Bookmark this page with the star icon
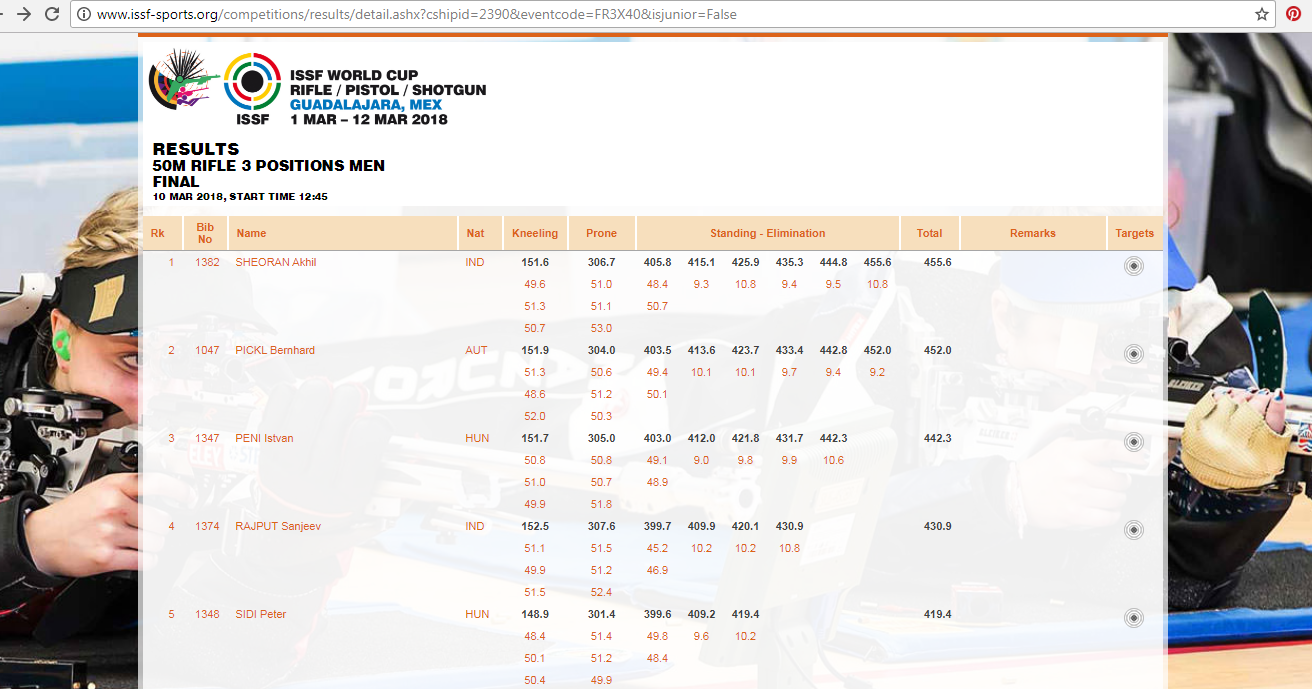Screen dimensions: 1312x689 (x=1262, y=15)
